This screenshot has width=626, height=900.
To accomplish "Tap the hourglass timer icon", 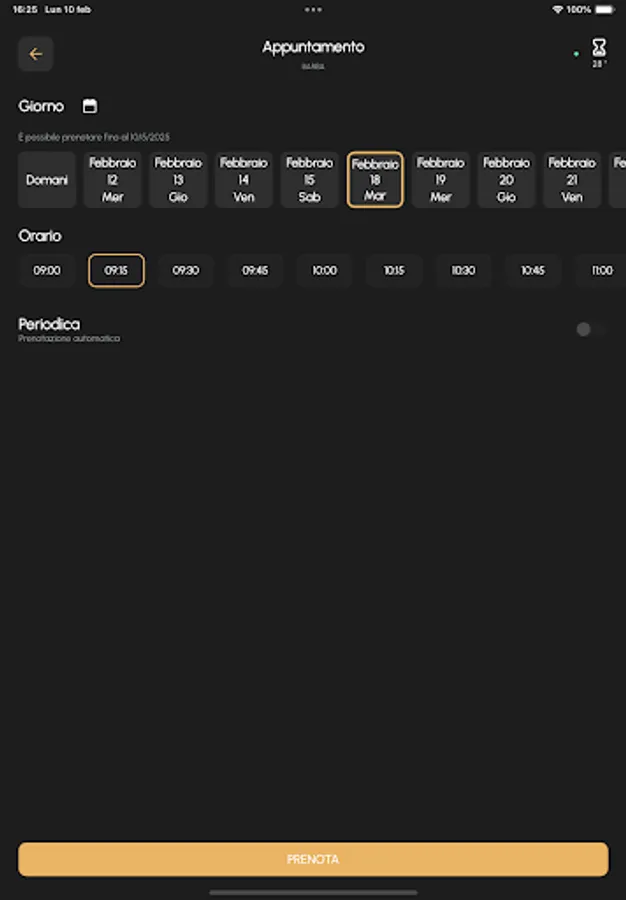I will coord(599,48).
